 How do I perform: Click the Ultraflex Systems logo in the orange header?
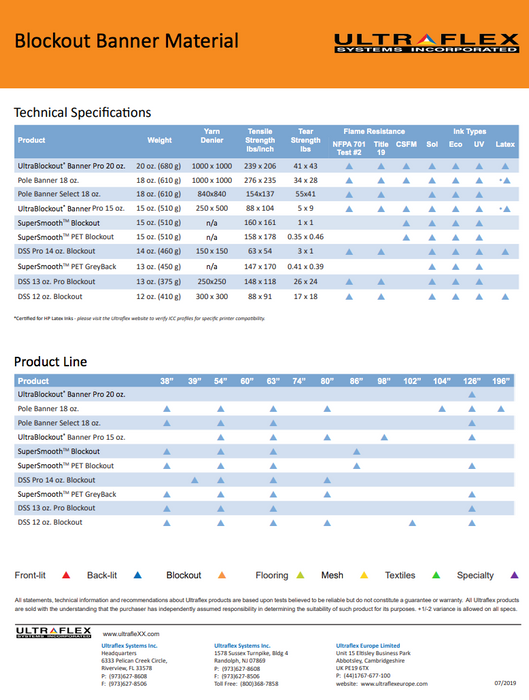tap(426, 43)
